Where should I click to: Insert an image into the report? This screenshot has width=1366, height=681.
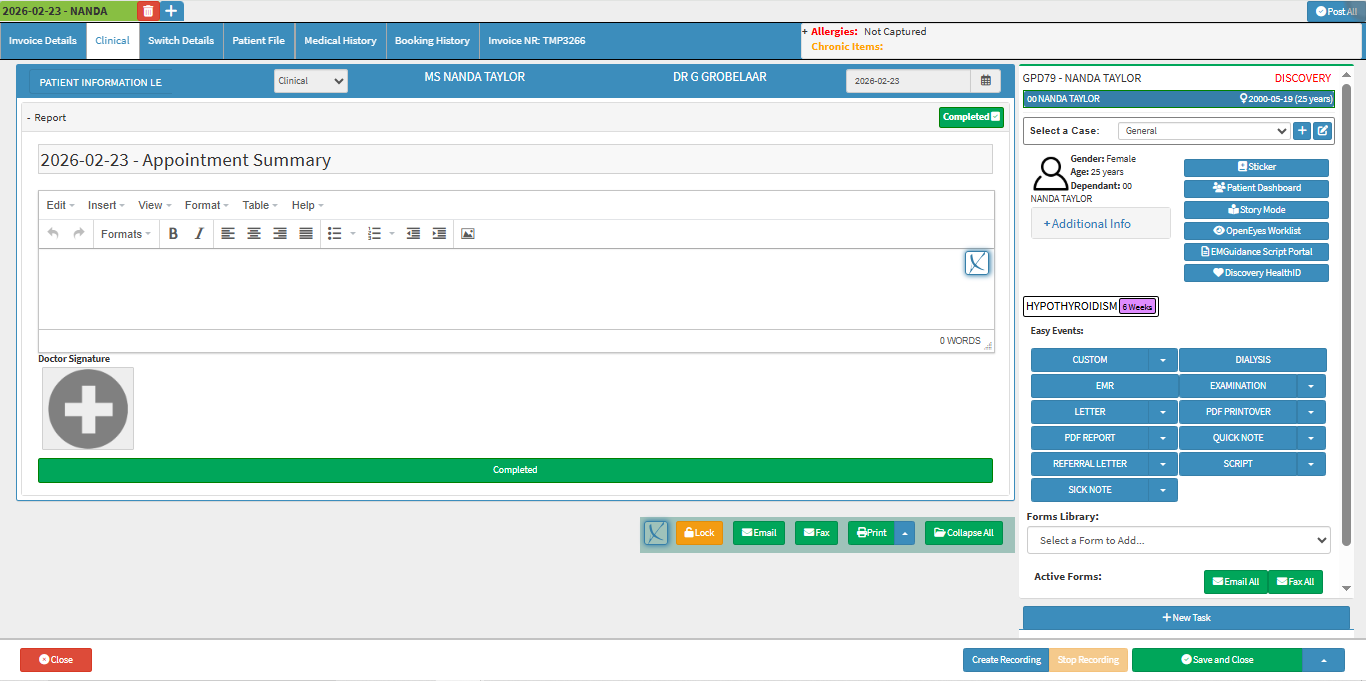pyautogui.click(x=468, y=233)
